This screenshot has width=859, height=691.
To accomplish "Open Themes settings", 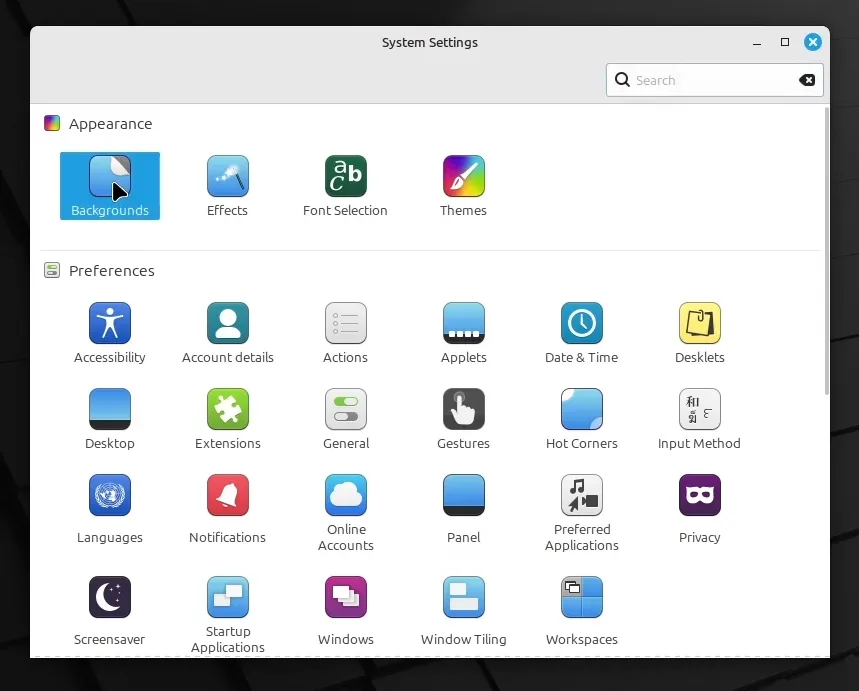I will tap(463, 185).
